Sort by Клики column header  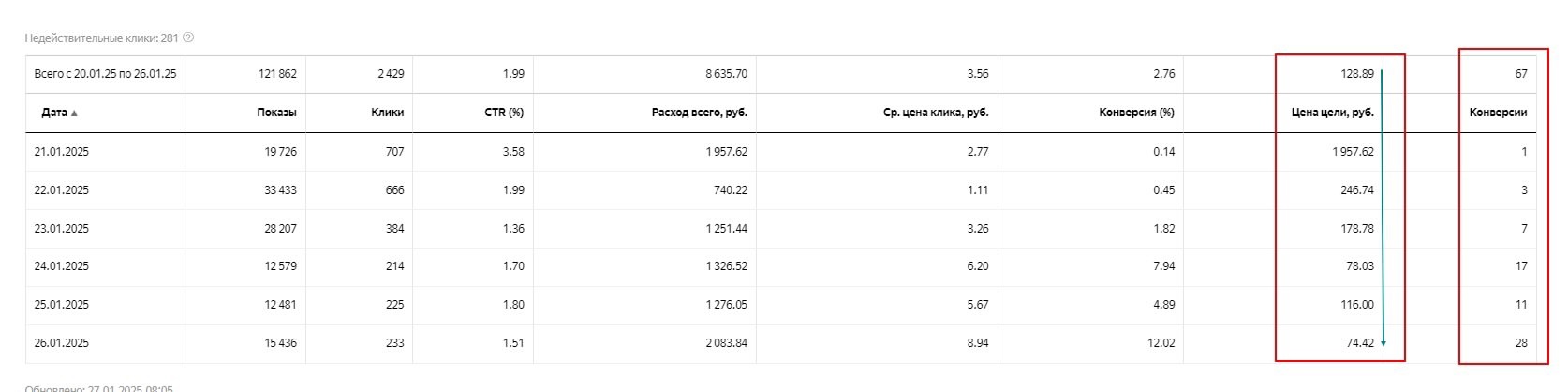pos(387,113)
